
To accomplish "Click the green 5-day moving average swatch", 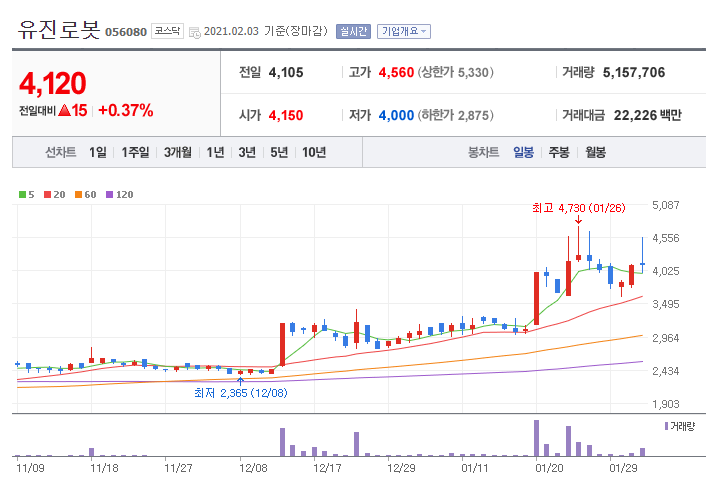I will click(x=22, y=195).
